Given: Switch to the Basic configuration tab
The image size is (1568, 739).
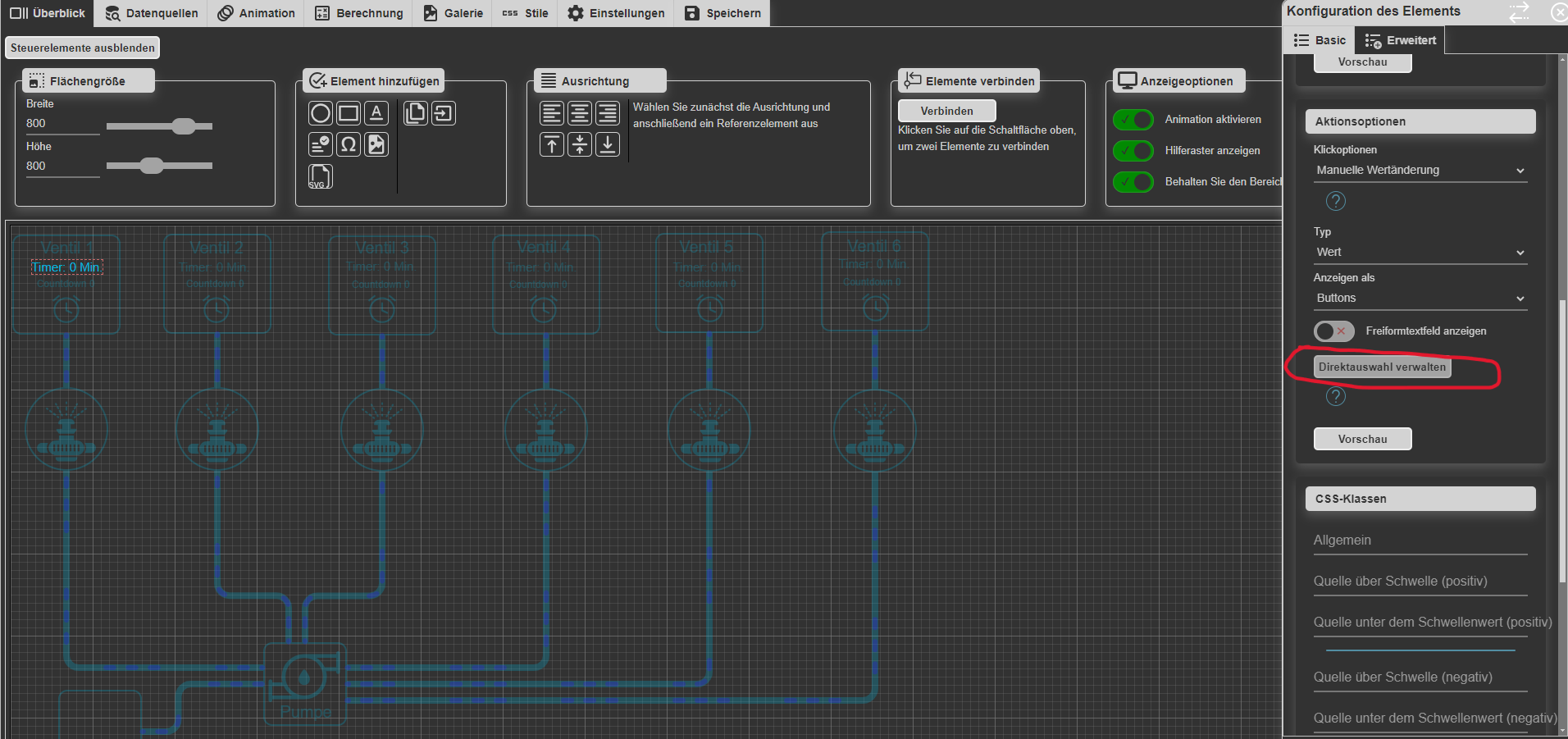Looking at the screenshot, I should pyautogui.click(x=1320, y=40).
